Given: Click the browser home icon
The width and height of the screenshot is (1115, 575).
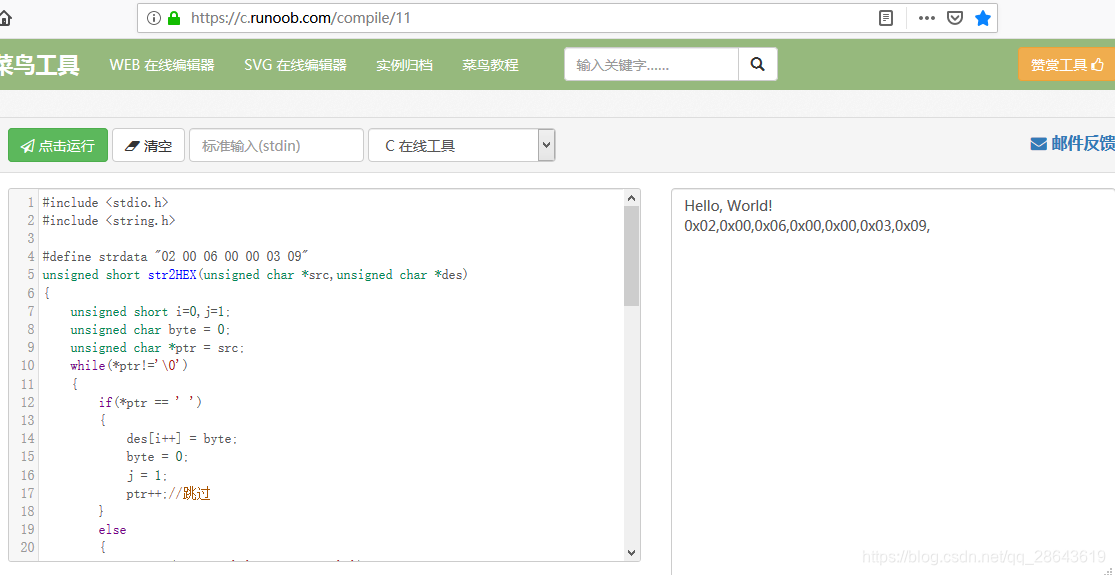Looking at the screenshot, I should (4, 18).
